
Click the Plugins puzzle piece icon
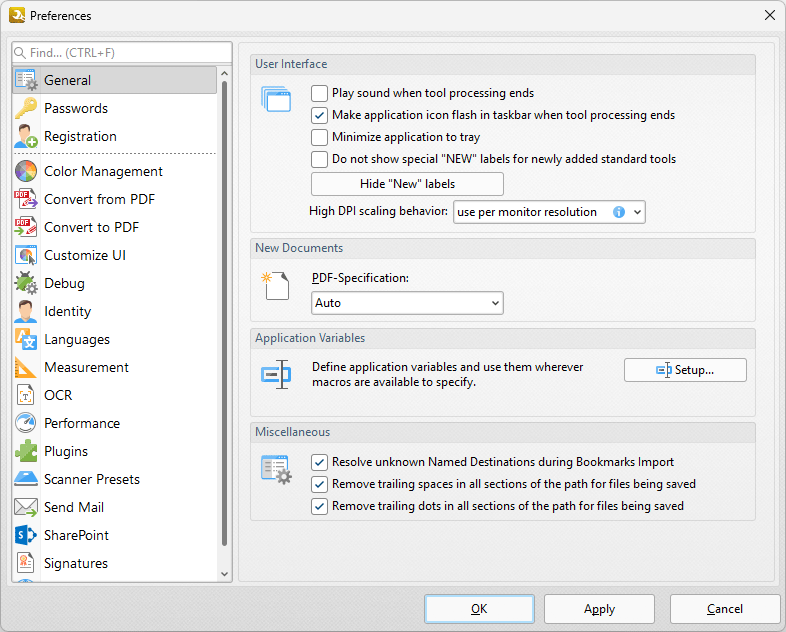pyautogui.click(x=26, y=452)
